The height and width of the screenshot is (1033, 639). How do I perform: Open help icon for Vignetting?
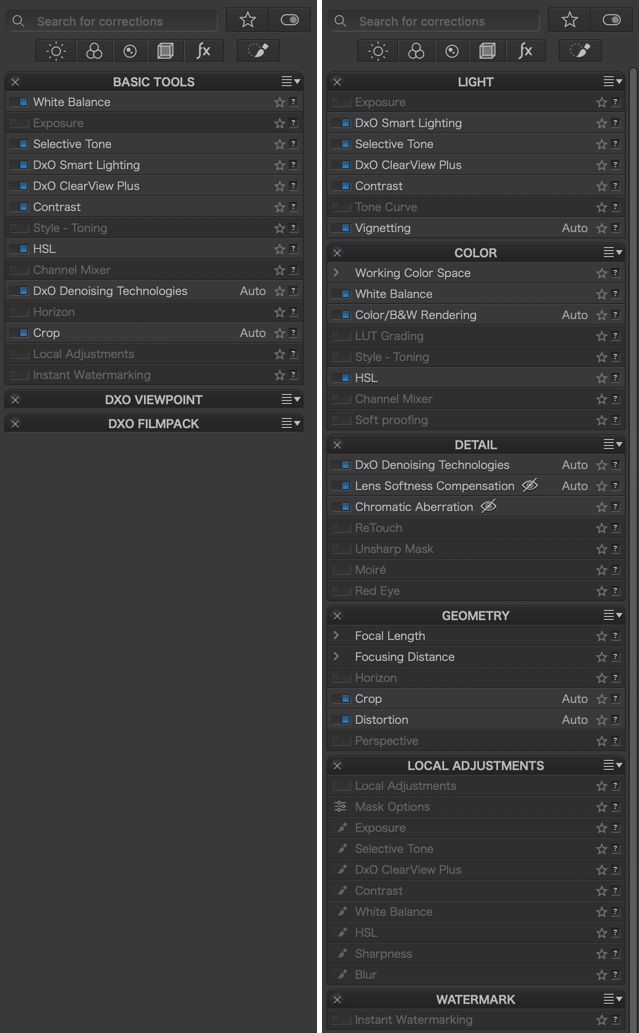tap(615, 228)
